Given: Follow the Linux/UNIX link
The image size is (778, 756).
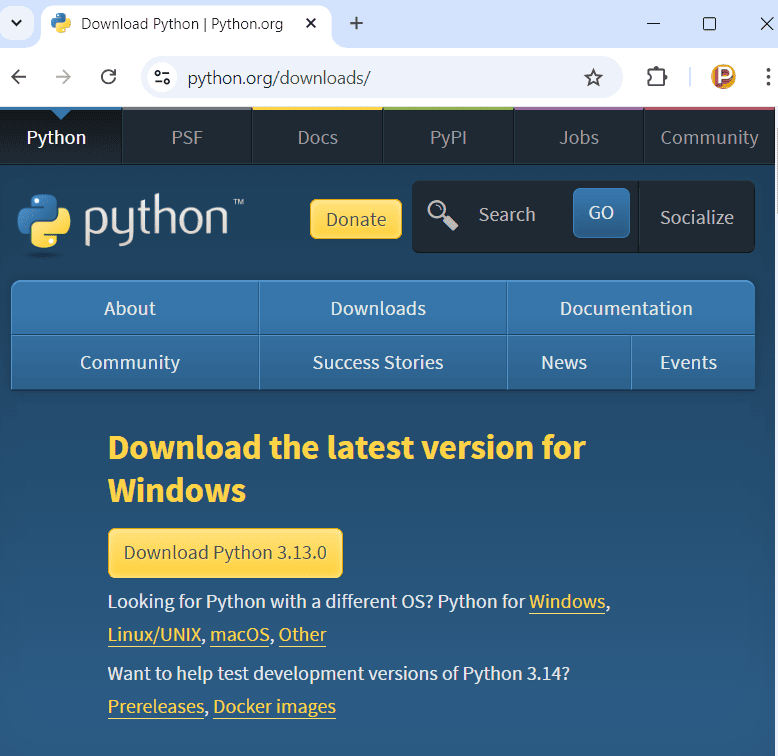Looking at the screenshot, I should [154, 635].
